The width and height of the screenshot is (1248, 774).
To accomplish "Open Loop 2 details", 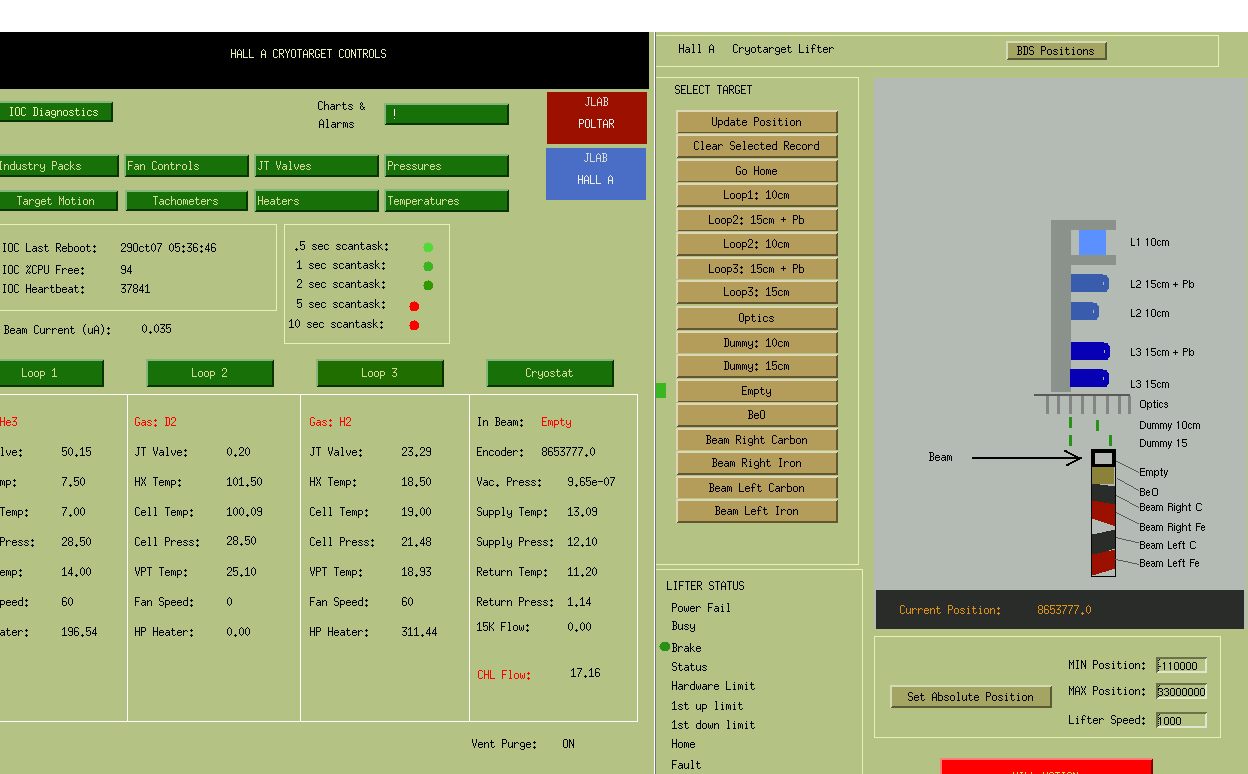I will [x=210, y=373].
